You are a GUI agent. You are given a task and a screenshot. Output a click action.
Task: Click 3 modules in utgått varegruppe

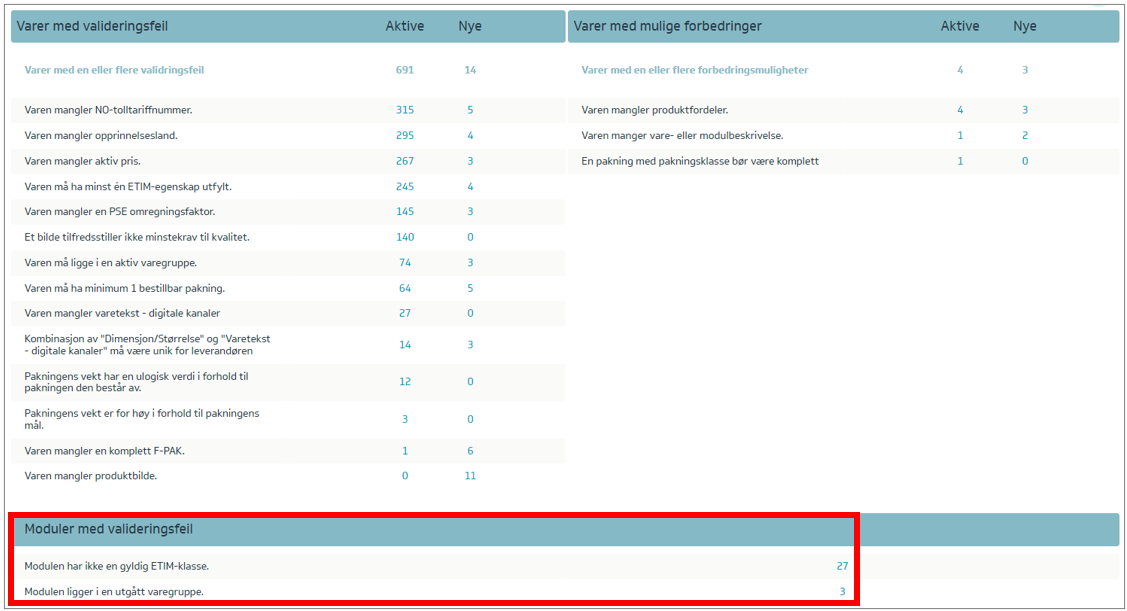pos(842,592)
